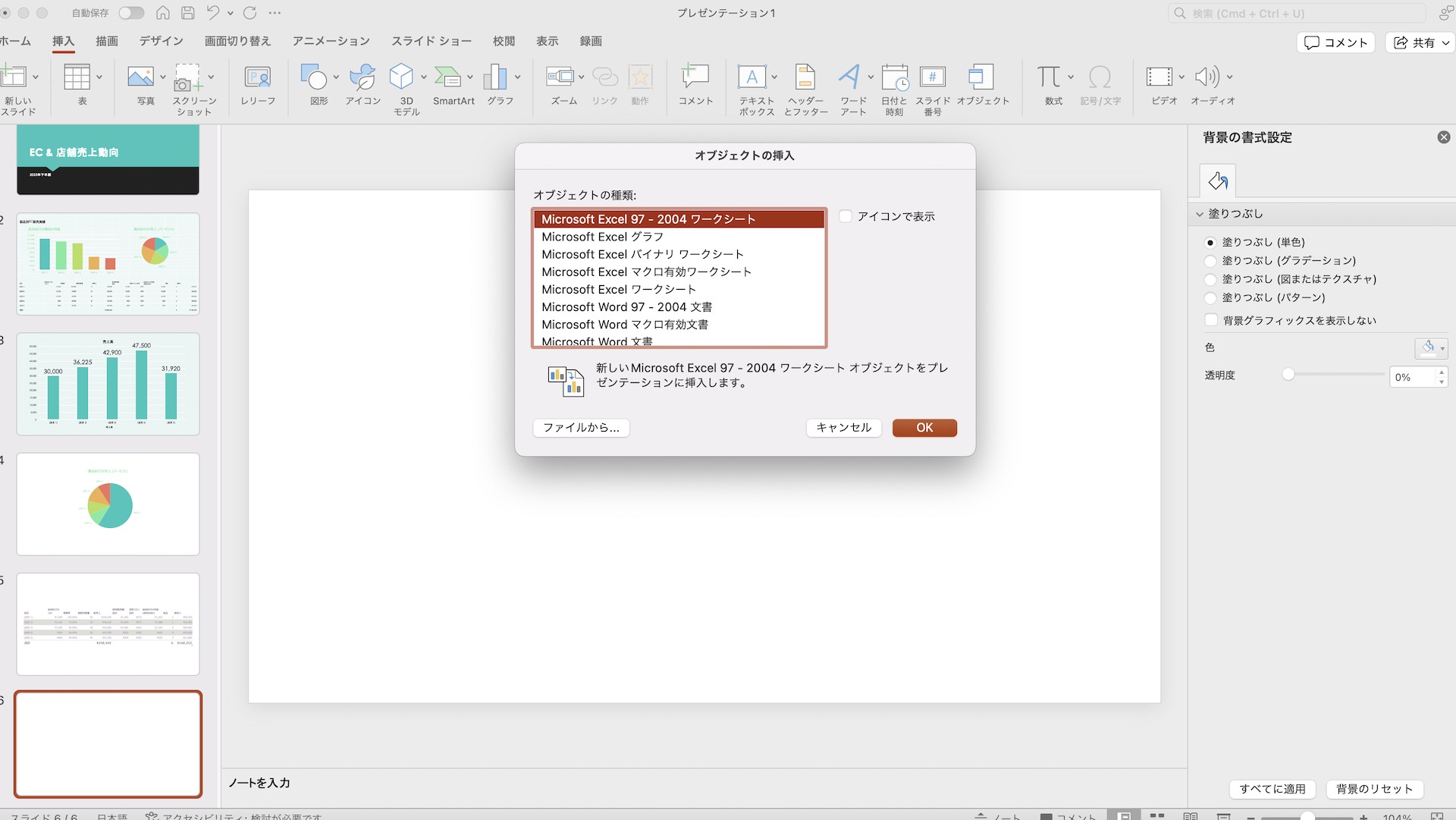Check the アイコンで表示 checkbox

click(846, 216)
